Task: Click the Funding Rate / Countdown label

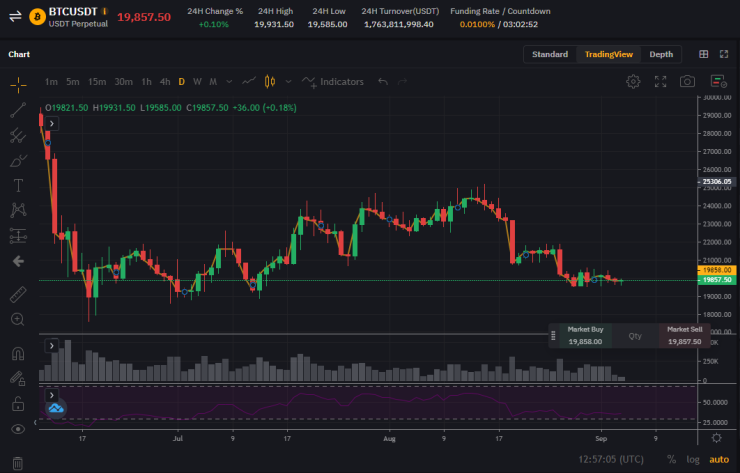Action: pyautogui.click(x=500, y=11)
